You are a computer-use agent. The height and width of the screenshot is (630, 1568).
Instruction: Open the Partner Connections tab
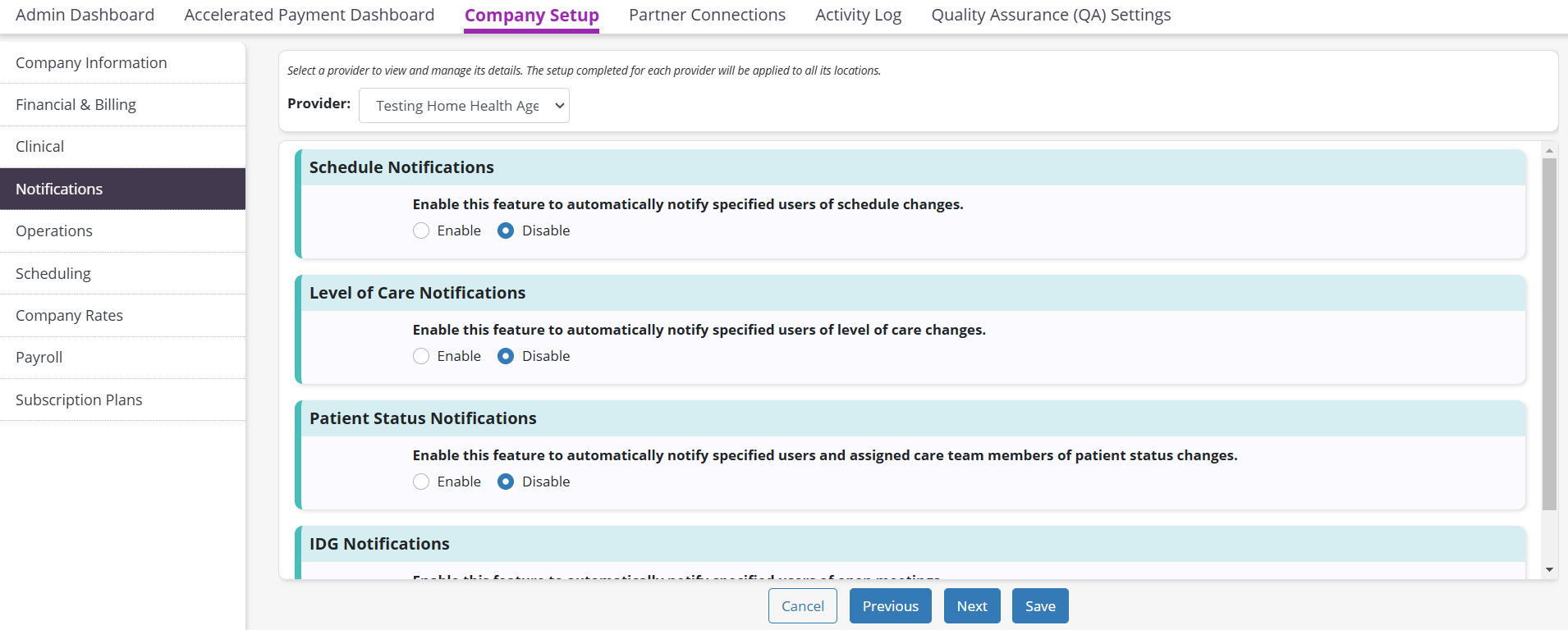coord(707,15)
